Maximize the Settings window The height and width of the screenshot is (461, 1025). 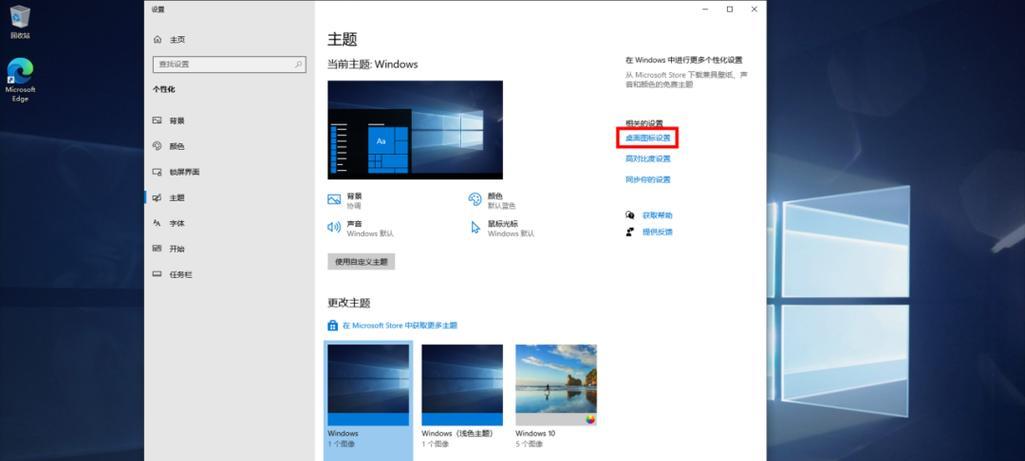point(730,9)
